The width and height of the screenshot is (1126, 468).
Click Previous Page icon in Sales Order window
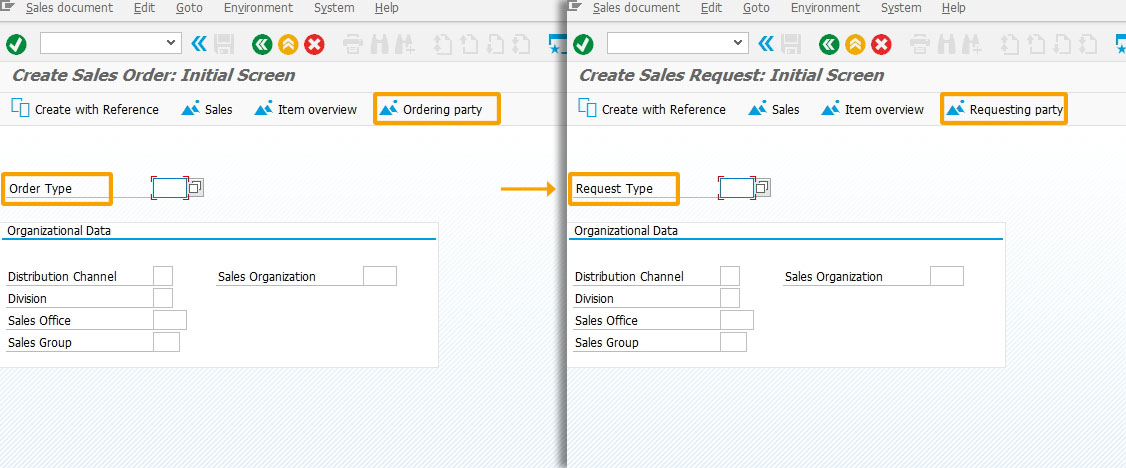469,45
